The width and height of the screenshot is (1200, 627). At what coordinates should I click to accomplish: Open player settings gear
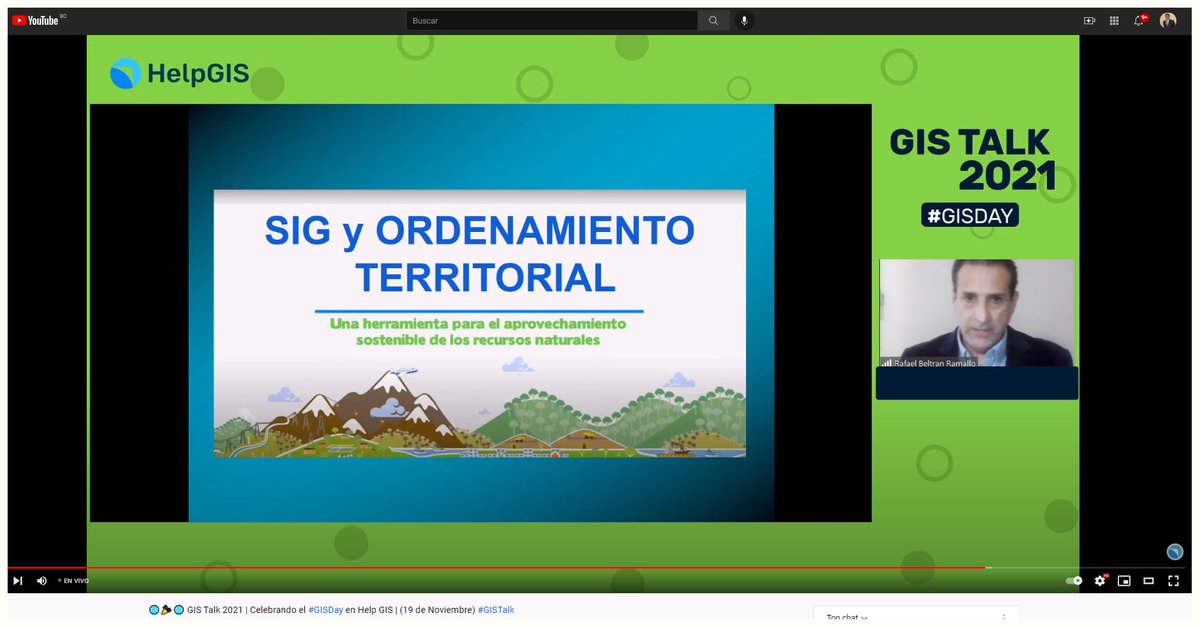click(1100, 580)
